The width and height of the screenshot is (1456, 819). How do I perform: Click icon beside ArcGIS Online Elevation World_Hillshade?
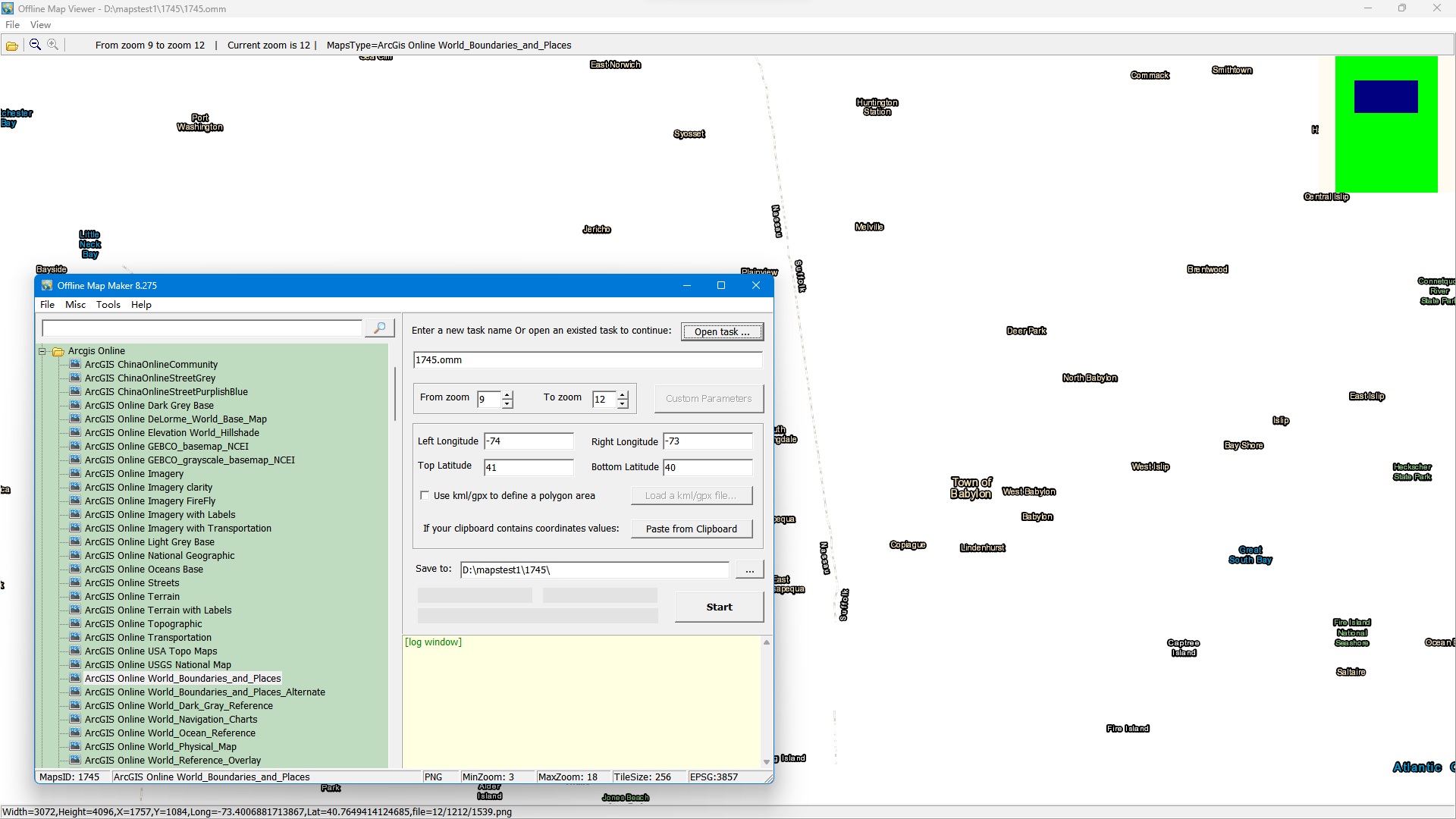[x=75, y=432]
